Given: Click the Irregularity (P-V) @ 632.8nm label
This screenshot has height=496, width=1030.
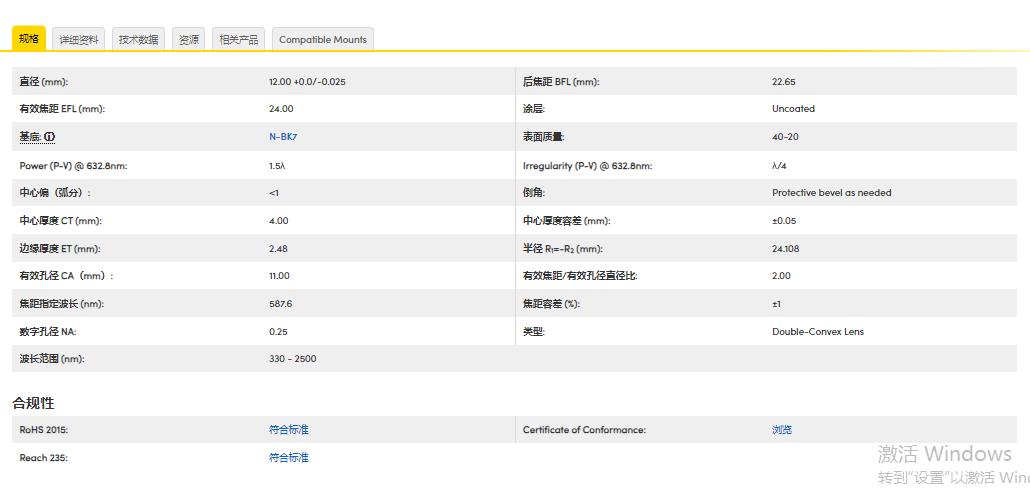Looking at the screenshot, I should click(x=587, y=166).
